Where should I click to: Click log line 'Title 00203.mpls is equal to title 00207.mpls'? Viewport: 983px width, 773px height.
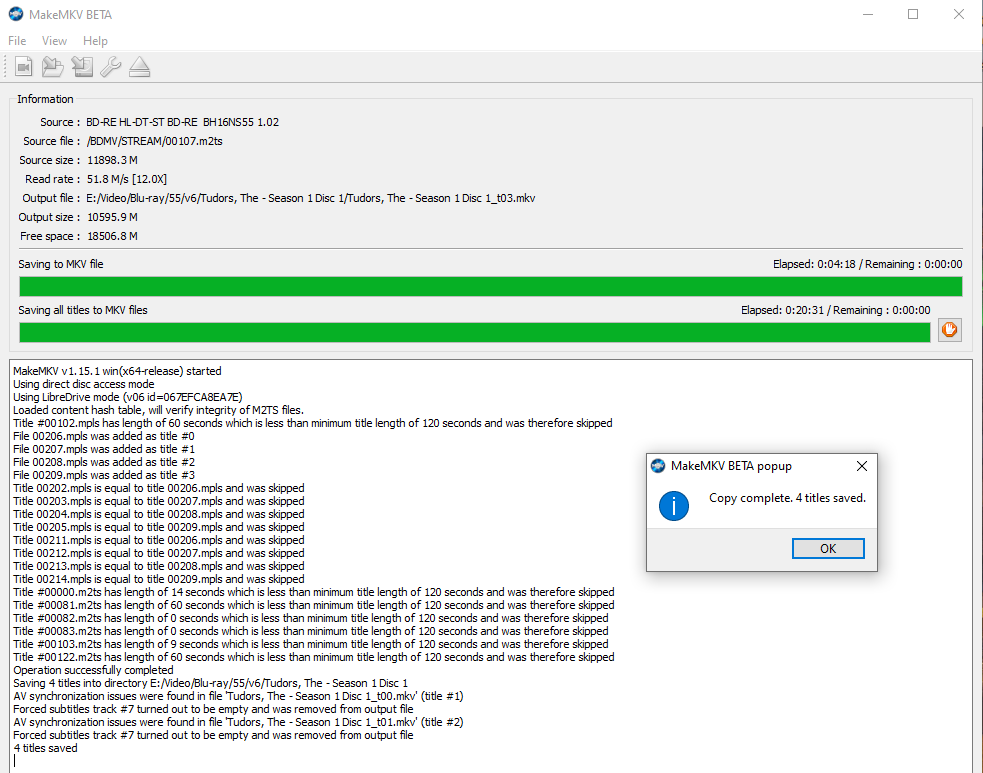tap(159, 502)
